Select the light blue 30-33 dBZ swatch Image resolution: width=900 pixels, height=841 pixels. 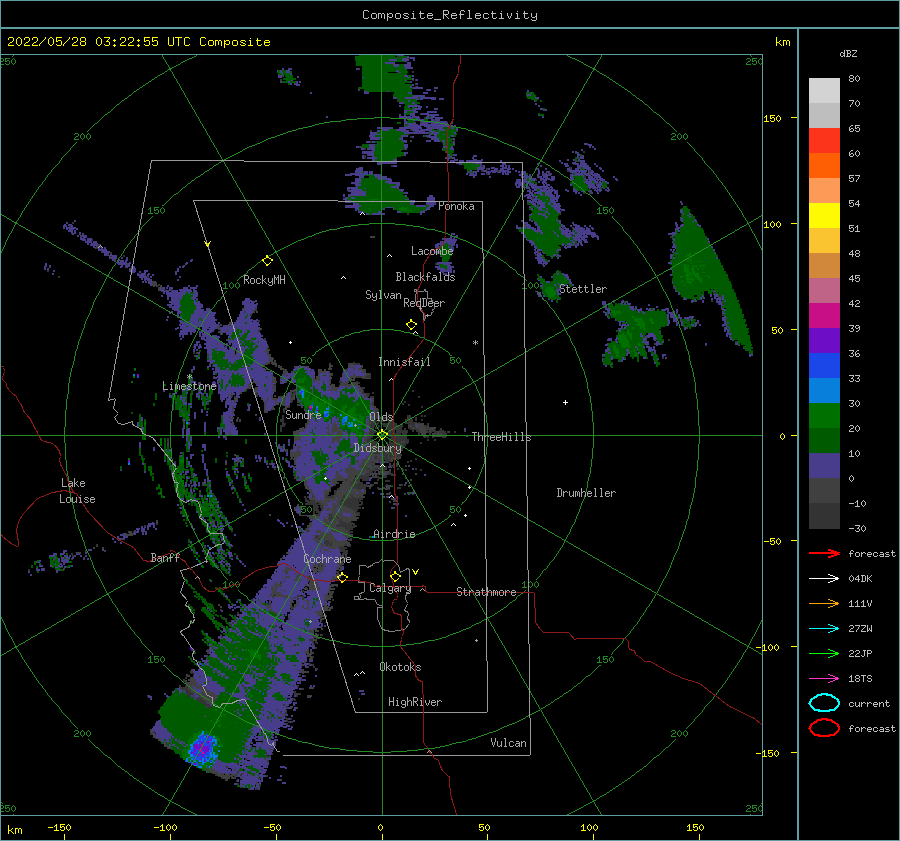point(824,390)
